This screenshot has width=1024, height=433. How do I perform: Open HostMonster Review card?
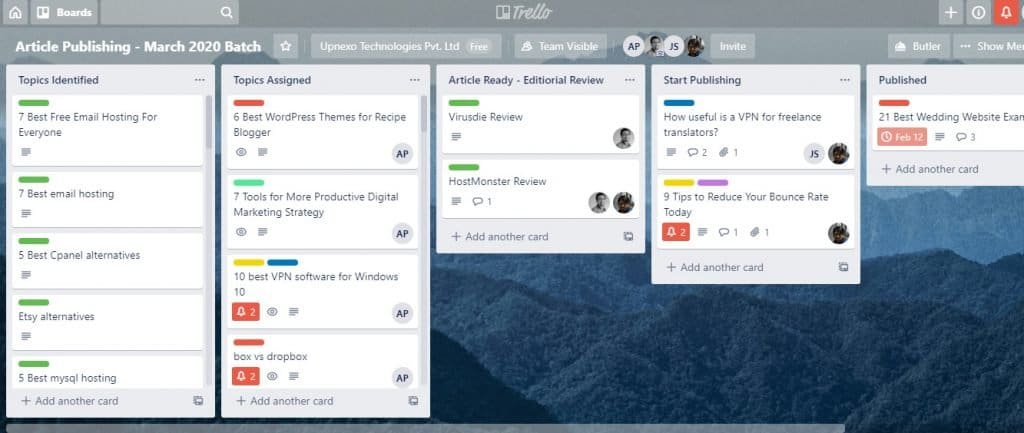[541, 189]
